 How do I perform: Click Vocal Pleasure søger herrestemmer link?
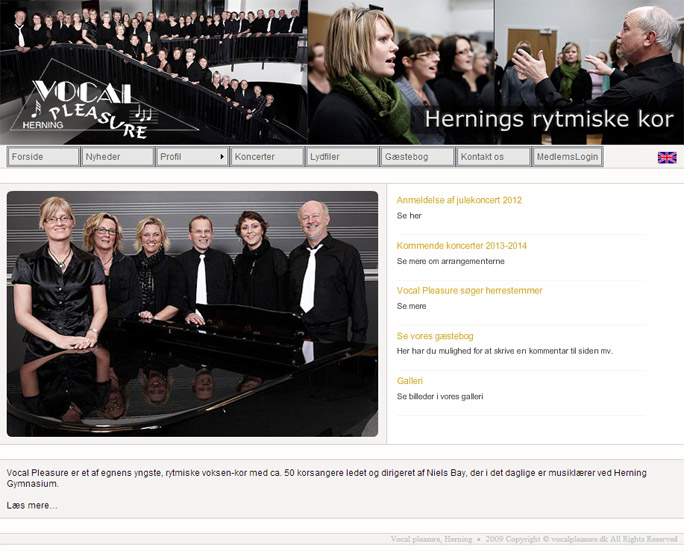coord(469,291)
